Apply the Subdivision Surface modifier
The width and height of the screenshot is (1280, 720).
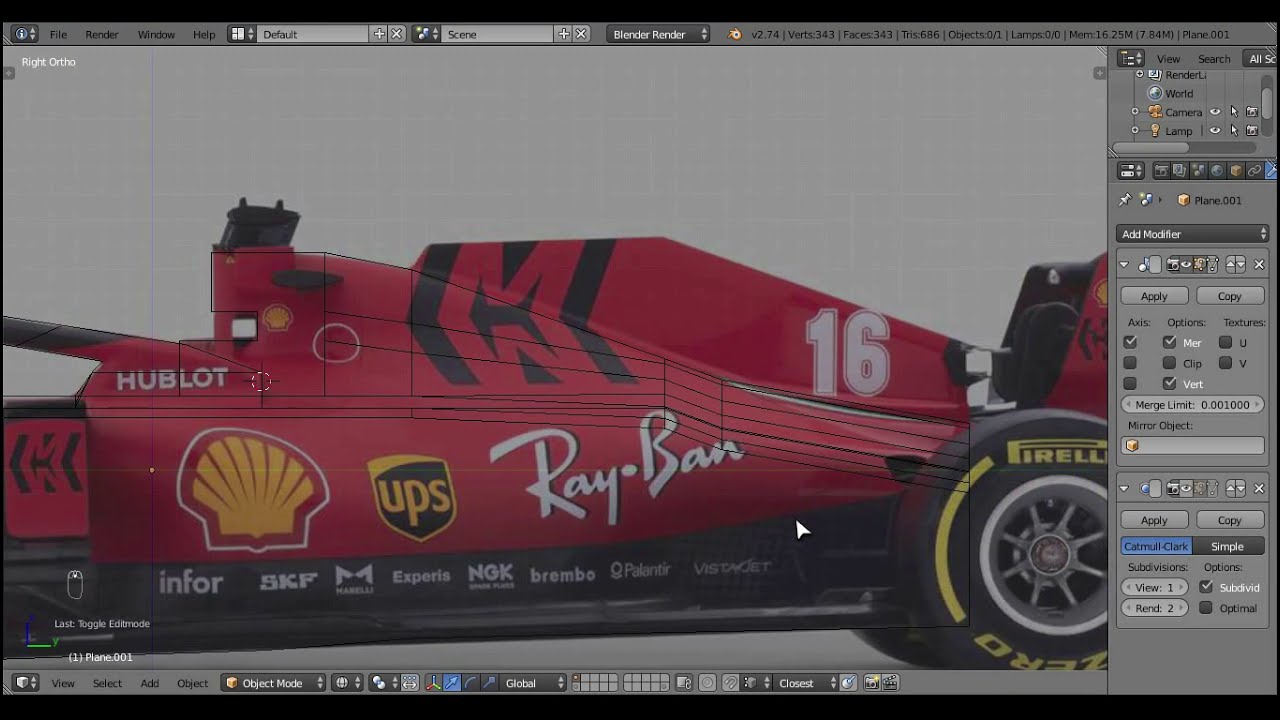(x=1154, y=520)
